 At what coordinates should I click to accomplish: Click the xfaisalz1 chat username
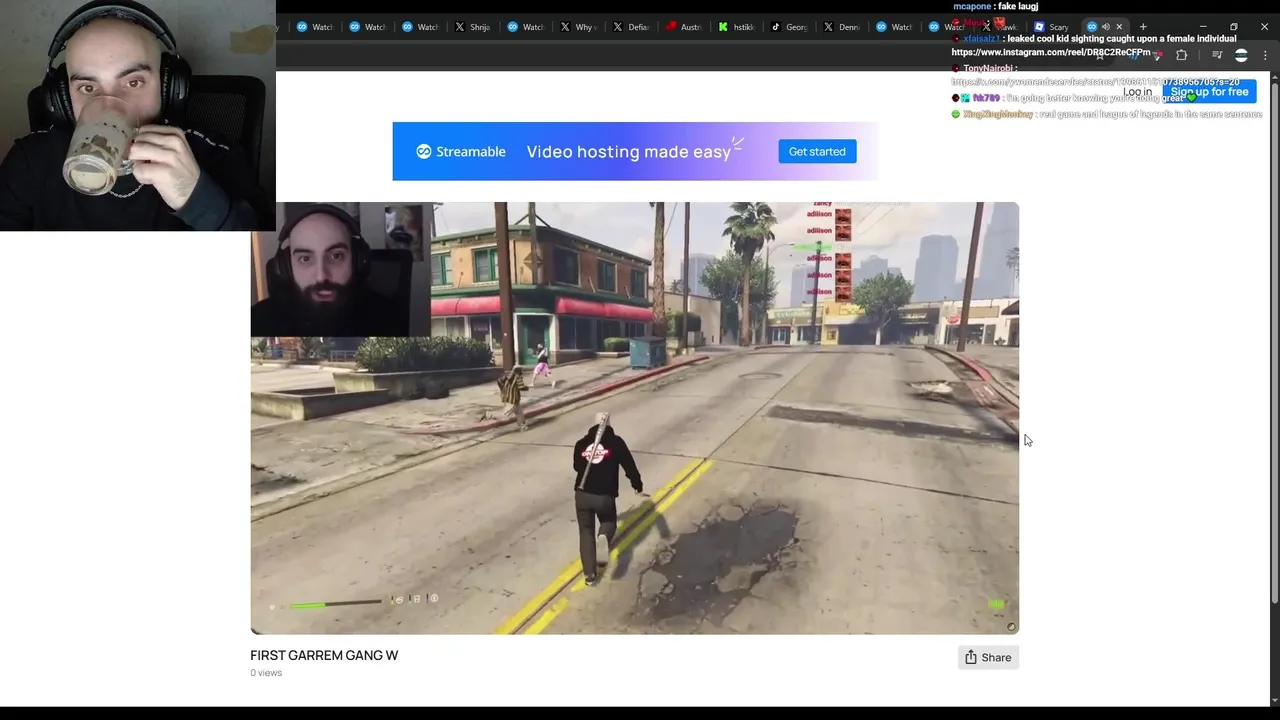[x=981, y=39]
